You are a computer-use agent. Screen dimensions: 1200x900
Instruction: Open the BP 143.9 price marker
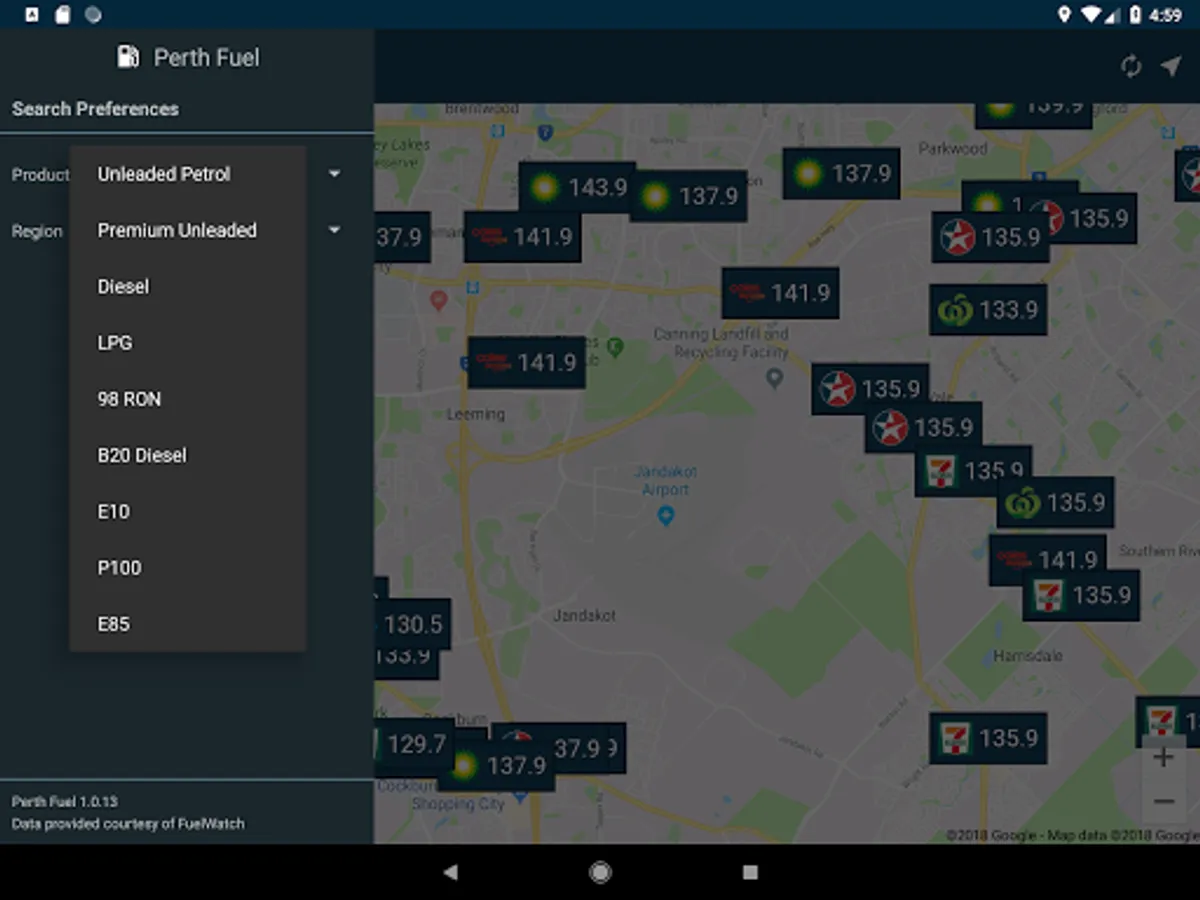click(577, 187)
